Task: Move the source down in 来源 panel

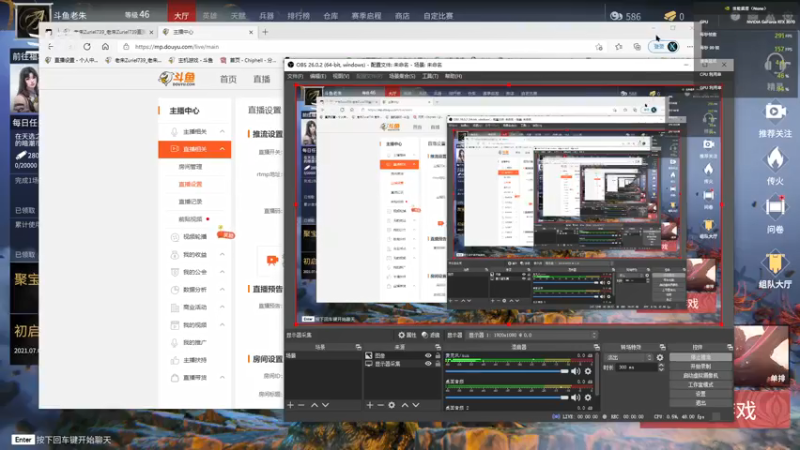Action: (416, 405)
